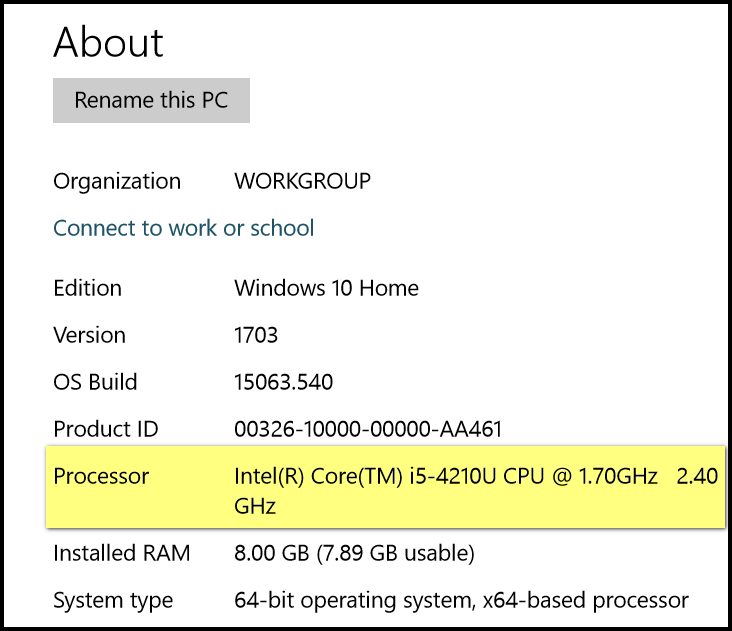Select version number 1703
Screen dimensions: 732x631
pyautogui.click(x=256, y=335)
